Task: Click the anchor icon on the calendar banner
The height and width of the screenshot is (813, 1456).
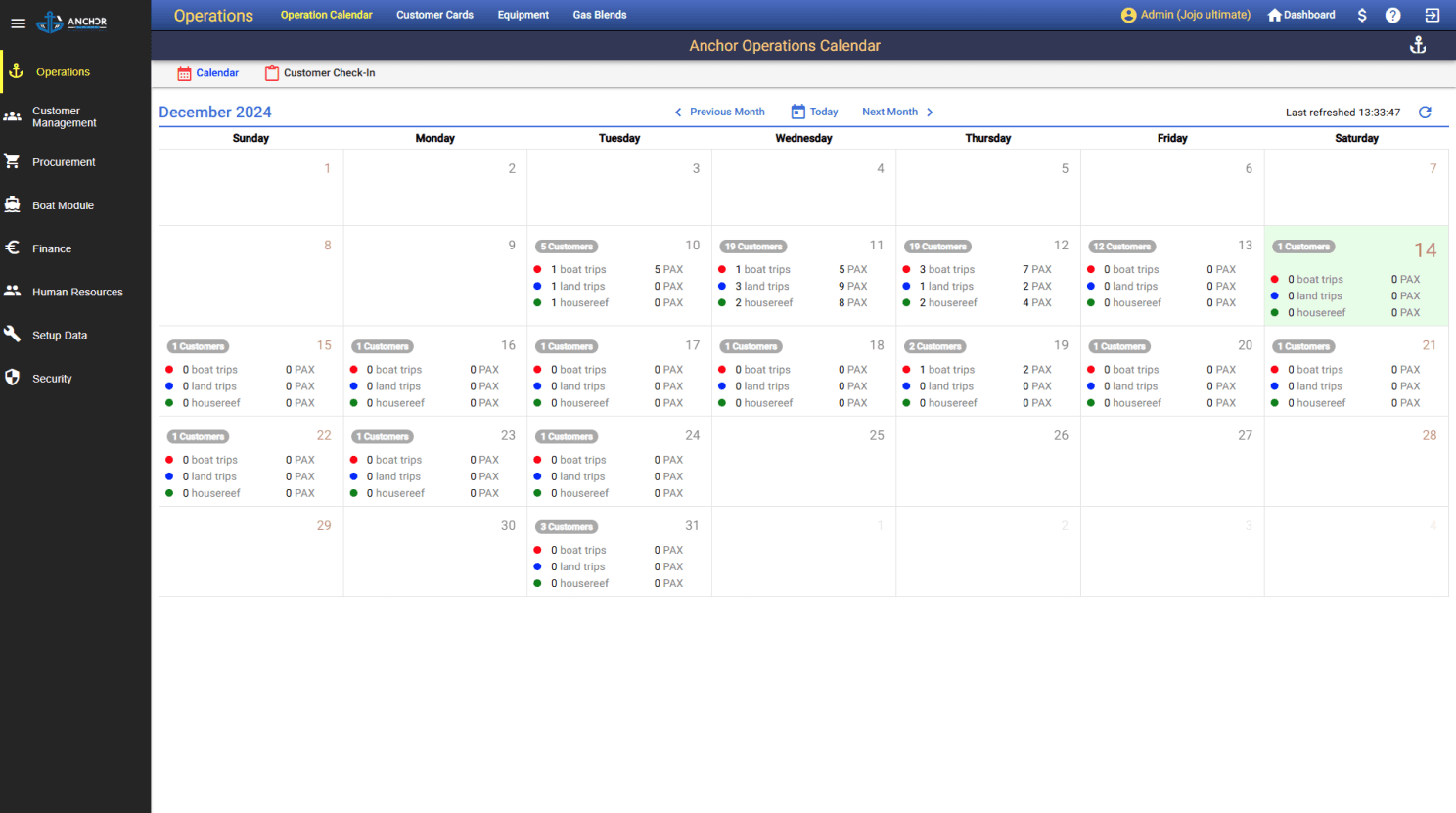Action: coord(1418,44)
